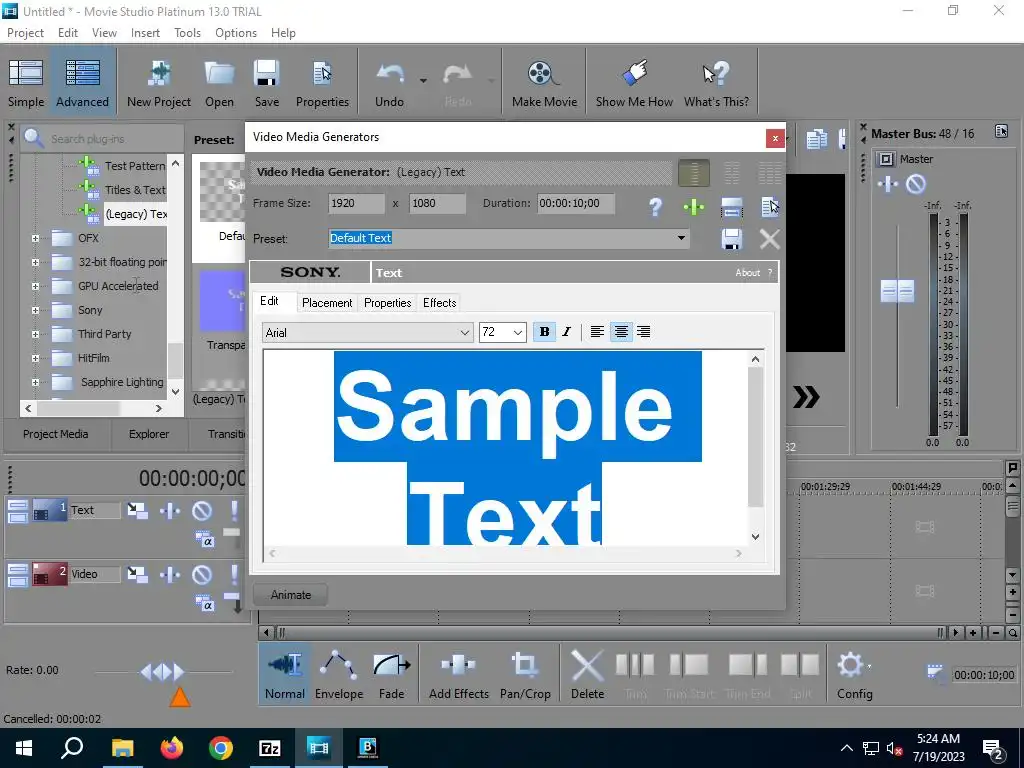Mute the Master Bus output
1024x768 pixels.
click(x=916, y=184)
